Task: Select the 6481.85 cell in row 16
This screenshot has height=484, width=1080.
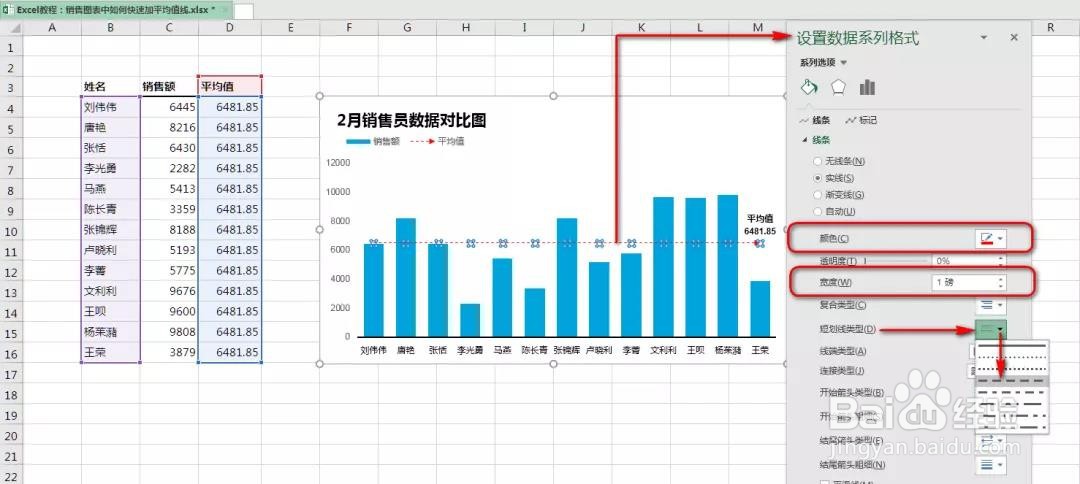Action: pyautogui.click(x=230, y=353)
